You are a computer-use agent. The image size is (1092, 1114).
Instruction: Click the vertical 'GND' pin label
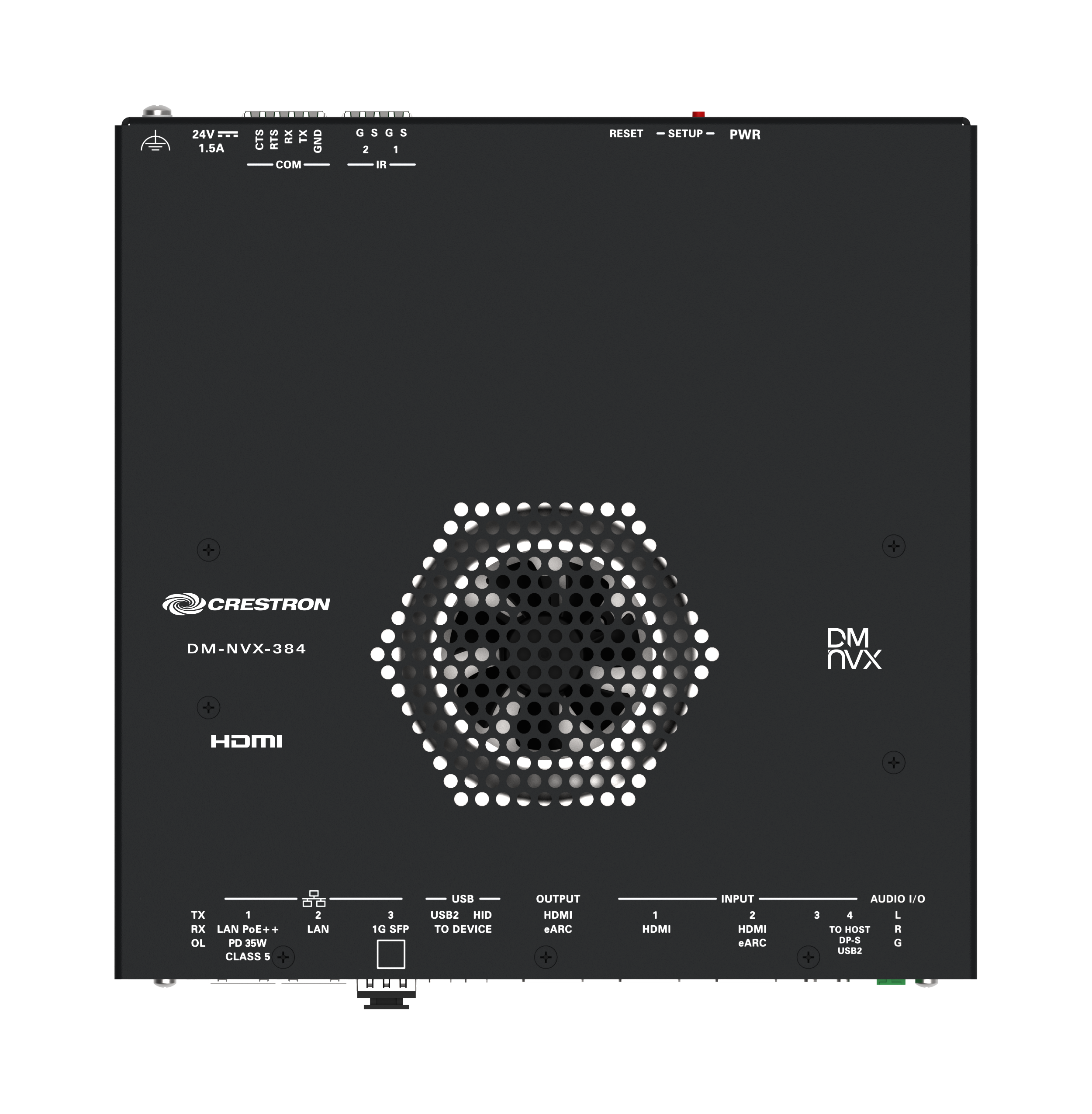tap(318, 141)
